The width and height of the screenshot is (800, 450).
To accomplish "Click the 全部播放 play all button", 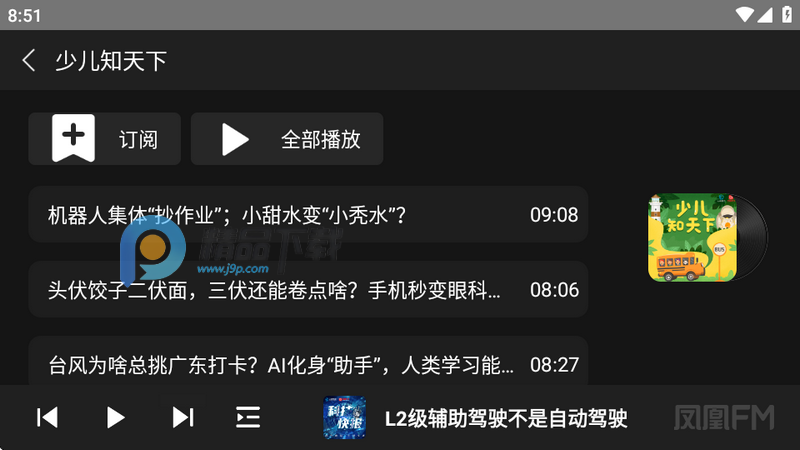I will click(287, 139).
